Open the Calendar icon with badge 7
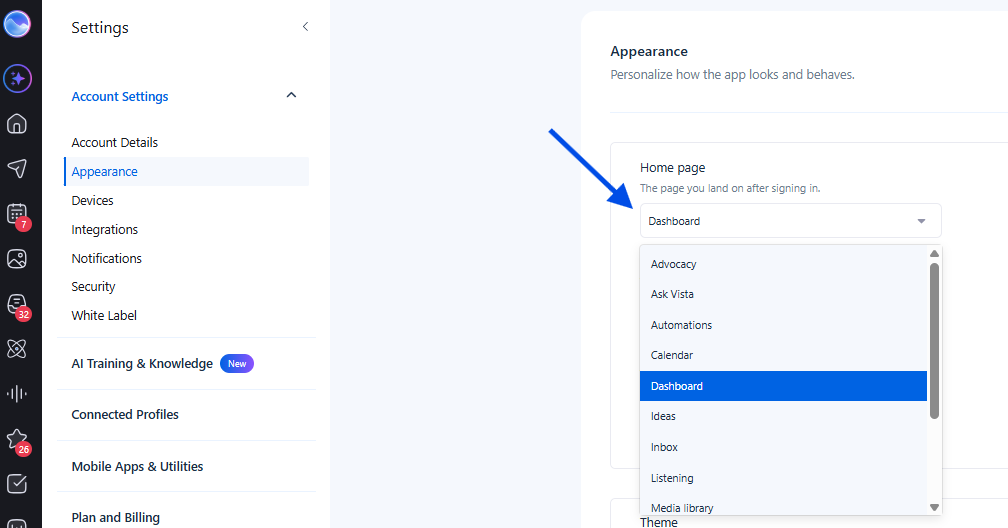Viewport: 1008px width, 528px height. pyautogui.click(x=17, y=215)
